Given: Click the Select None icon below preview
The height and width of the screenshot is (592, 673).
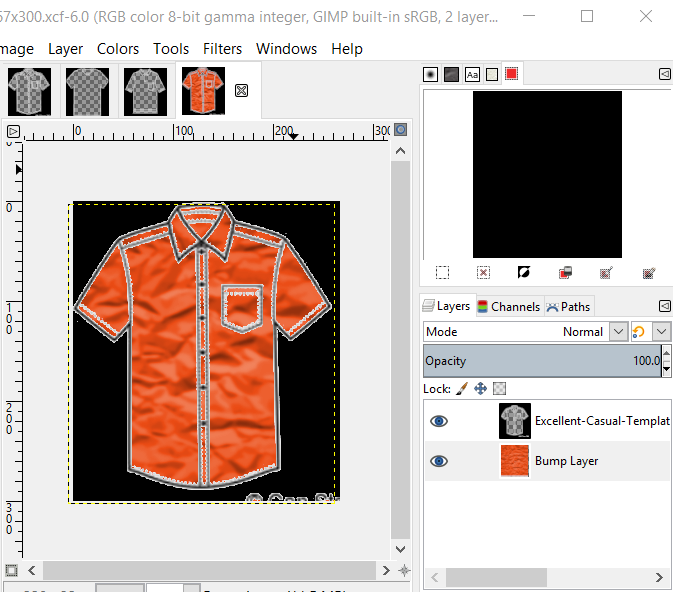Looking at the screenshot, I should pos(483,273).
